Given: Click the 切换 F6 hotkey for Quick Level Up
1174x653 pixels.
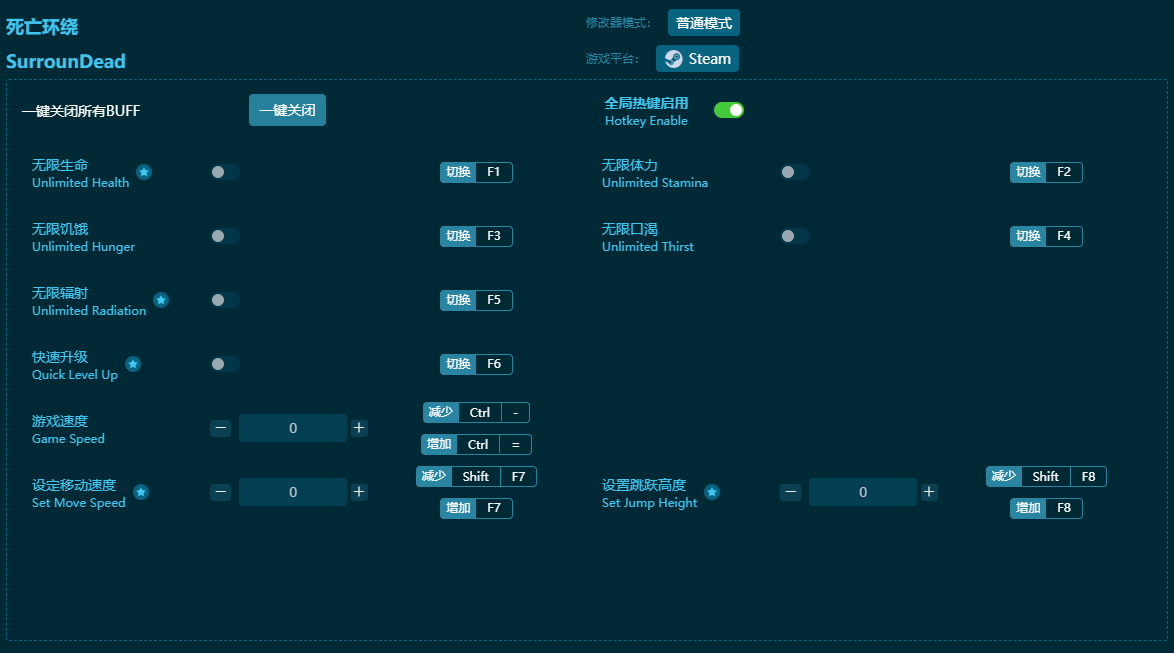Looking at the screenshot, I should tap(476, 364).
